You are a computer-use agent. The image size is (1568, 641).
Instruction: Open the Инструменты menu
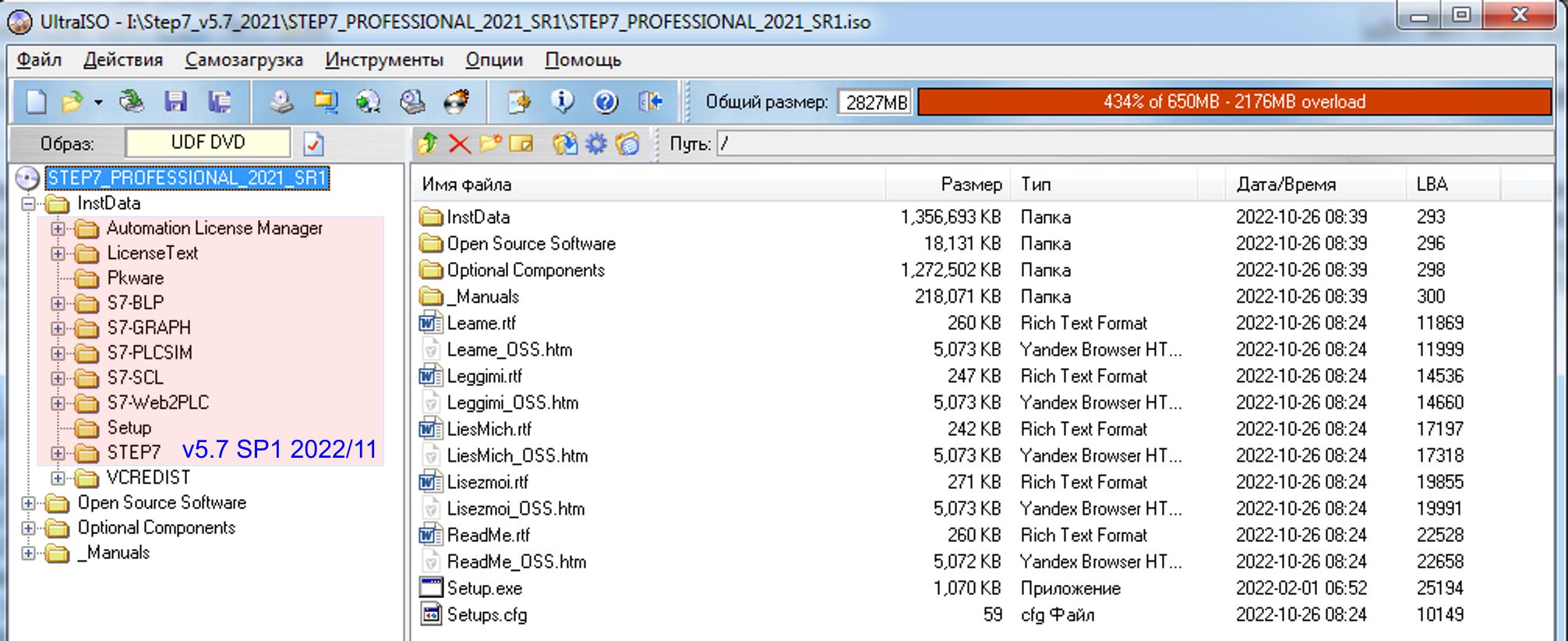pyautogui.click(x=383, y=60)
